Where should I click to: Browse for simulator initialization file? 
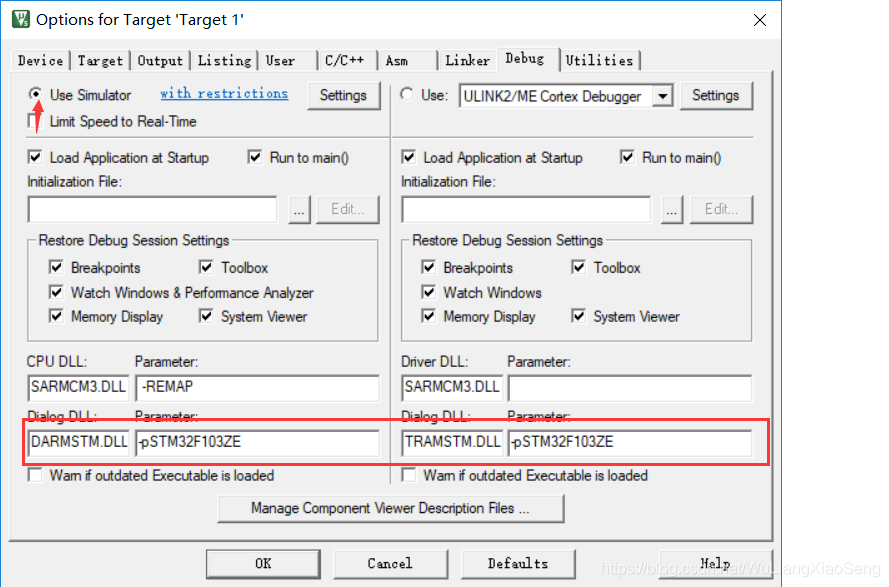(x=299, y=209)
